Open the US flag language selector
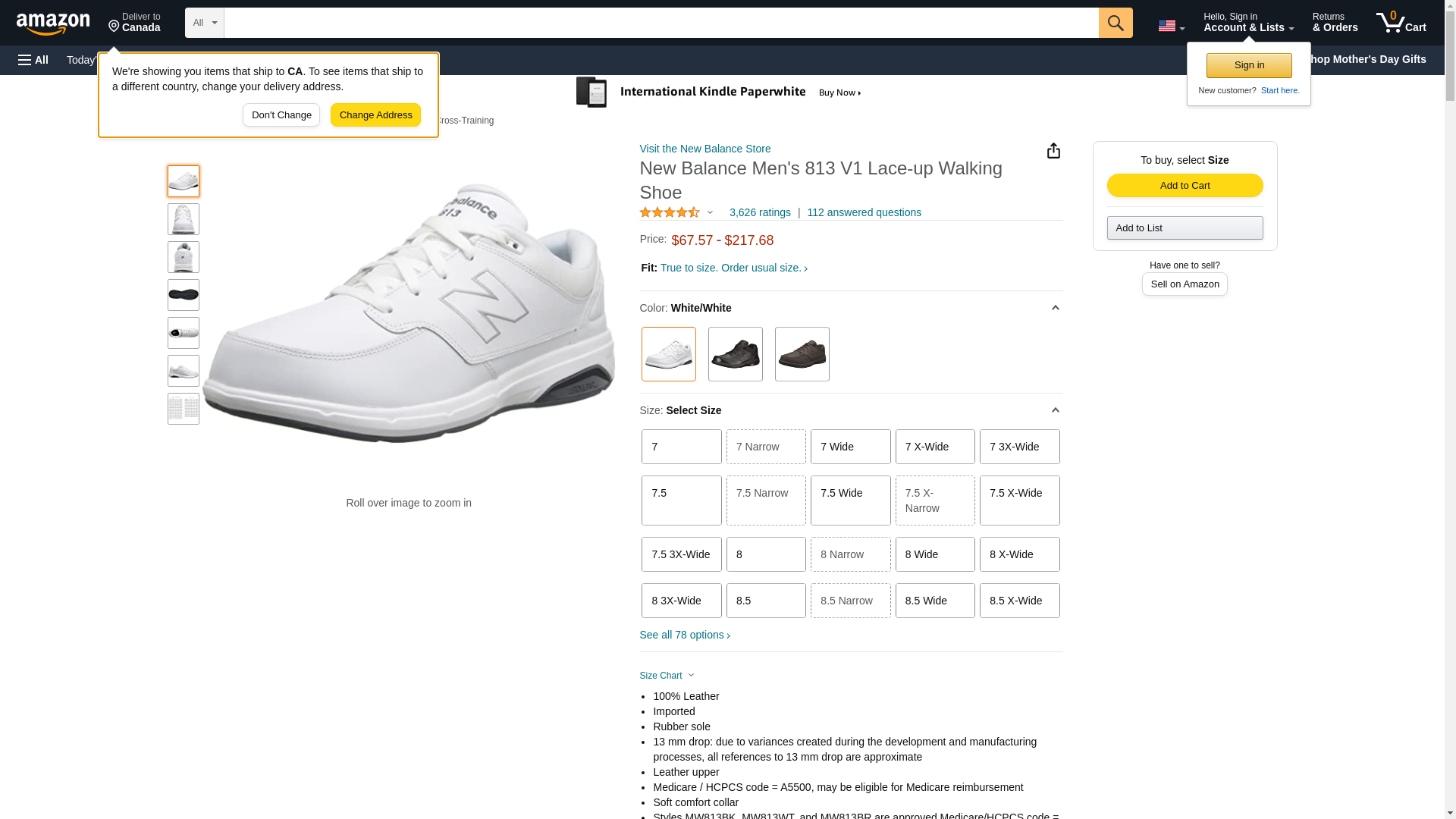Viewport: 1456px width, 819px height. pos(1171,27)
